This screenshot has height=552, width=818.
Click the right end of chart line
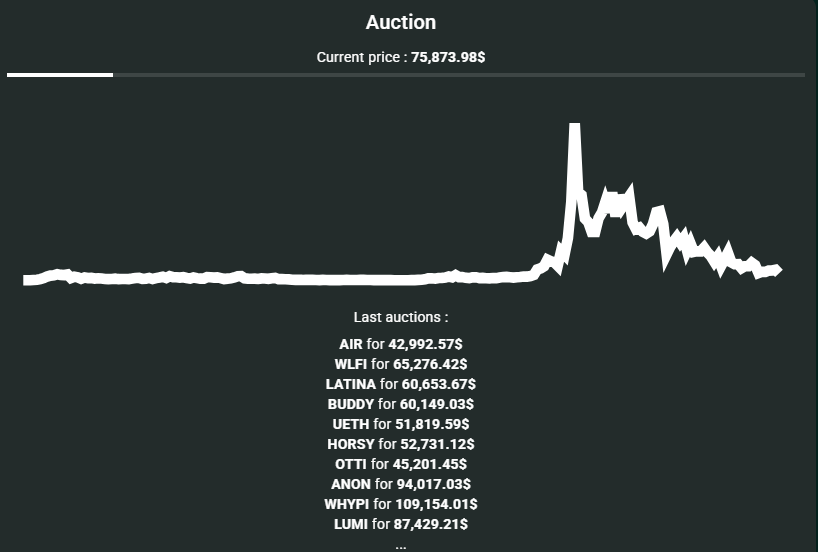[x=778, y=269]
